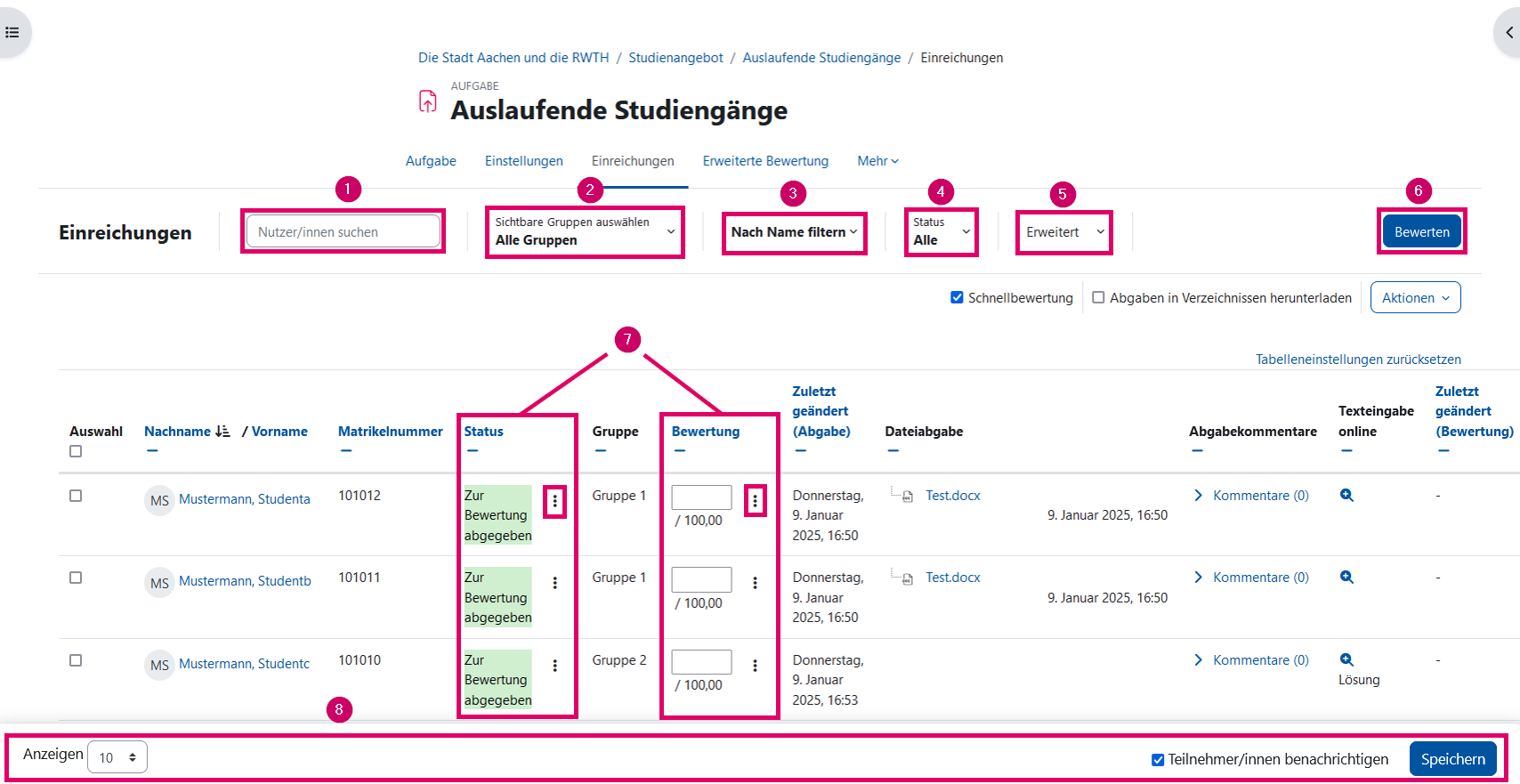Screen dimensions: 1520x784
Task: Hide the Dateiabgabe column via minus icon
Action: pos(893,450)
